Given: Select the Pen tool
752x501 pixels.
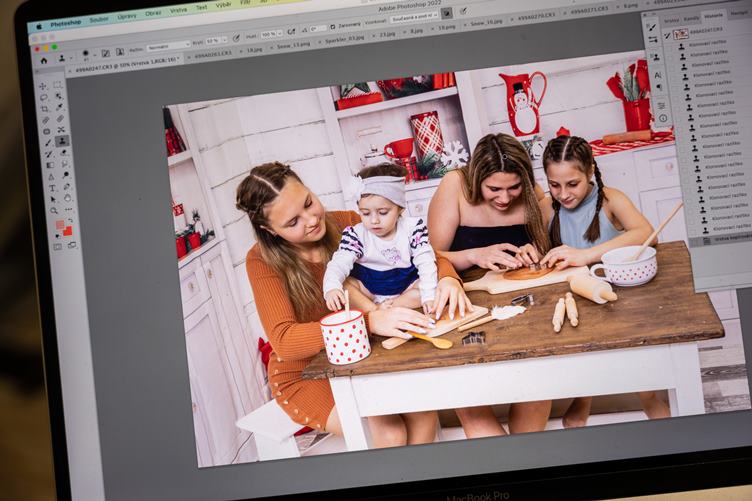Looking at the screenshot, I should tap(66, 186).
